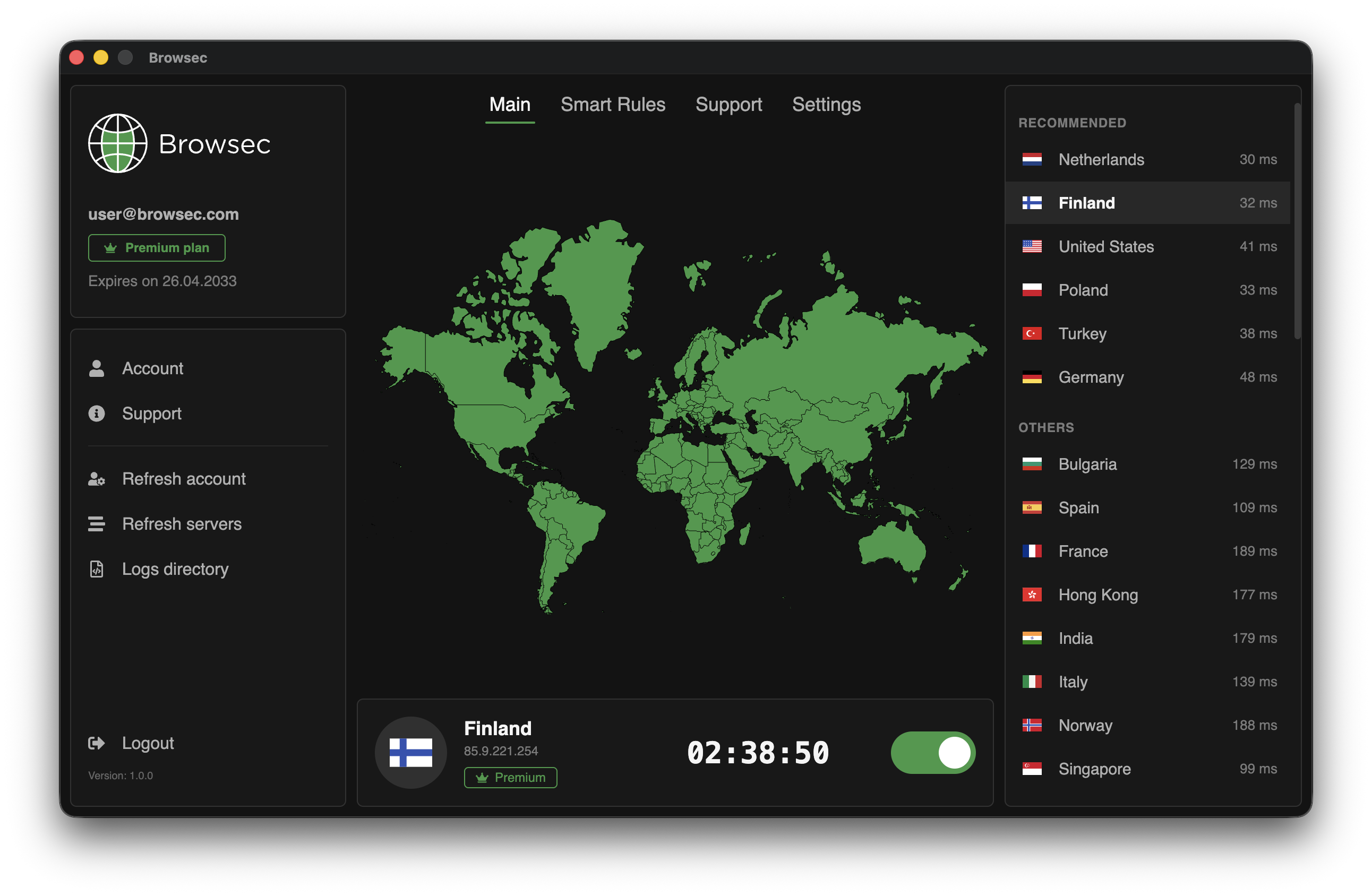
Task: Click the Premium plan button
Action: coord(156,248)
